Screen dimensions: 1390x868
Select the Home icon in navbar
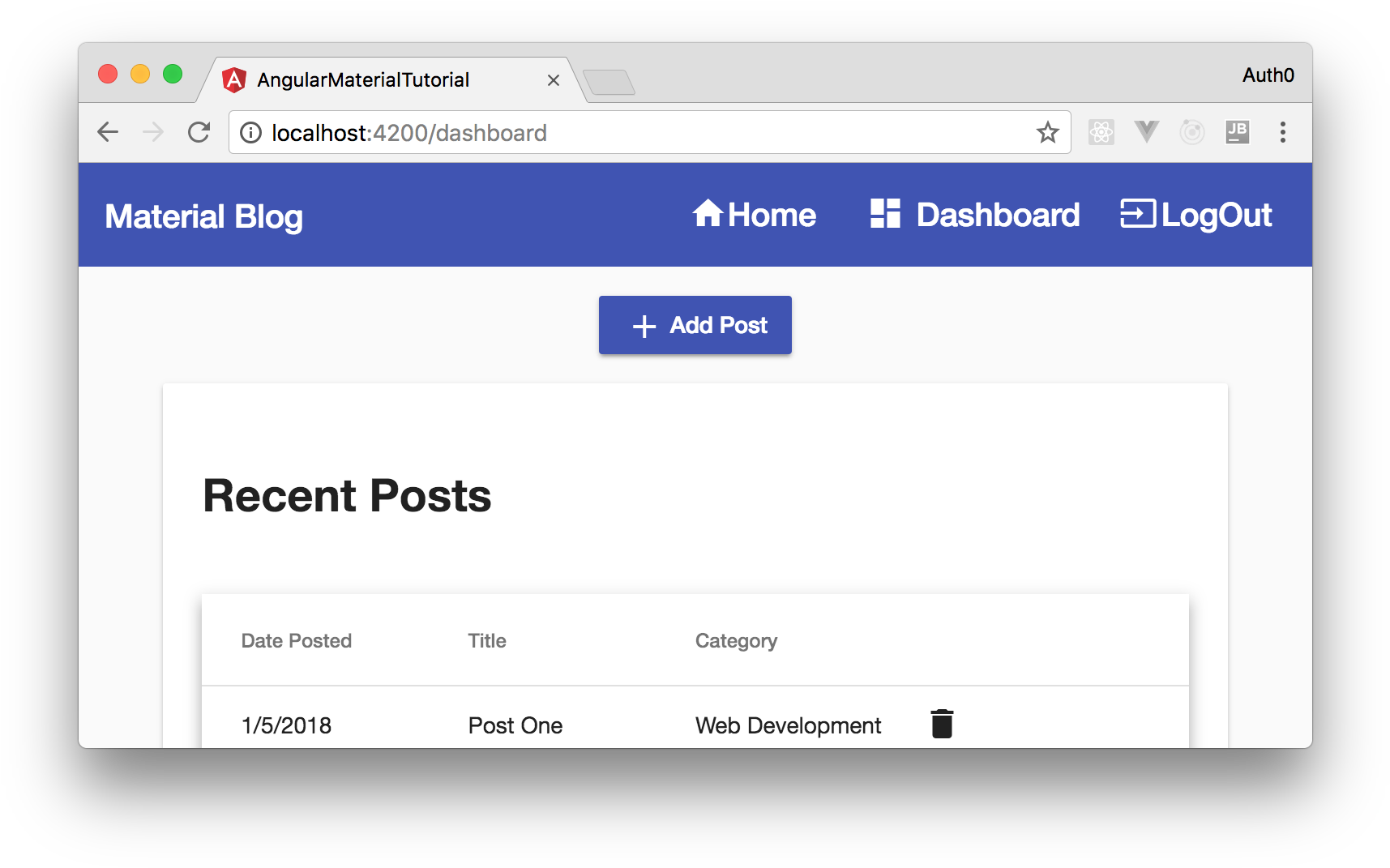coord(707,214)
